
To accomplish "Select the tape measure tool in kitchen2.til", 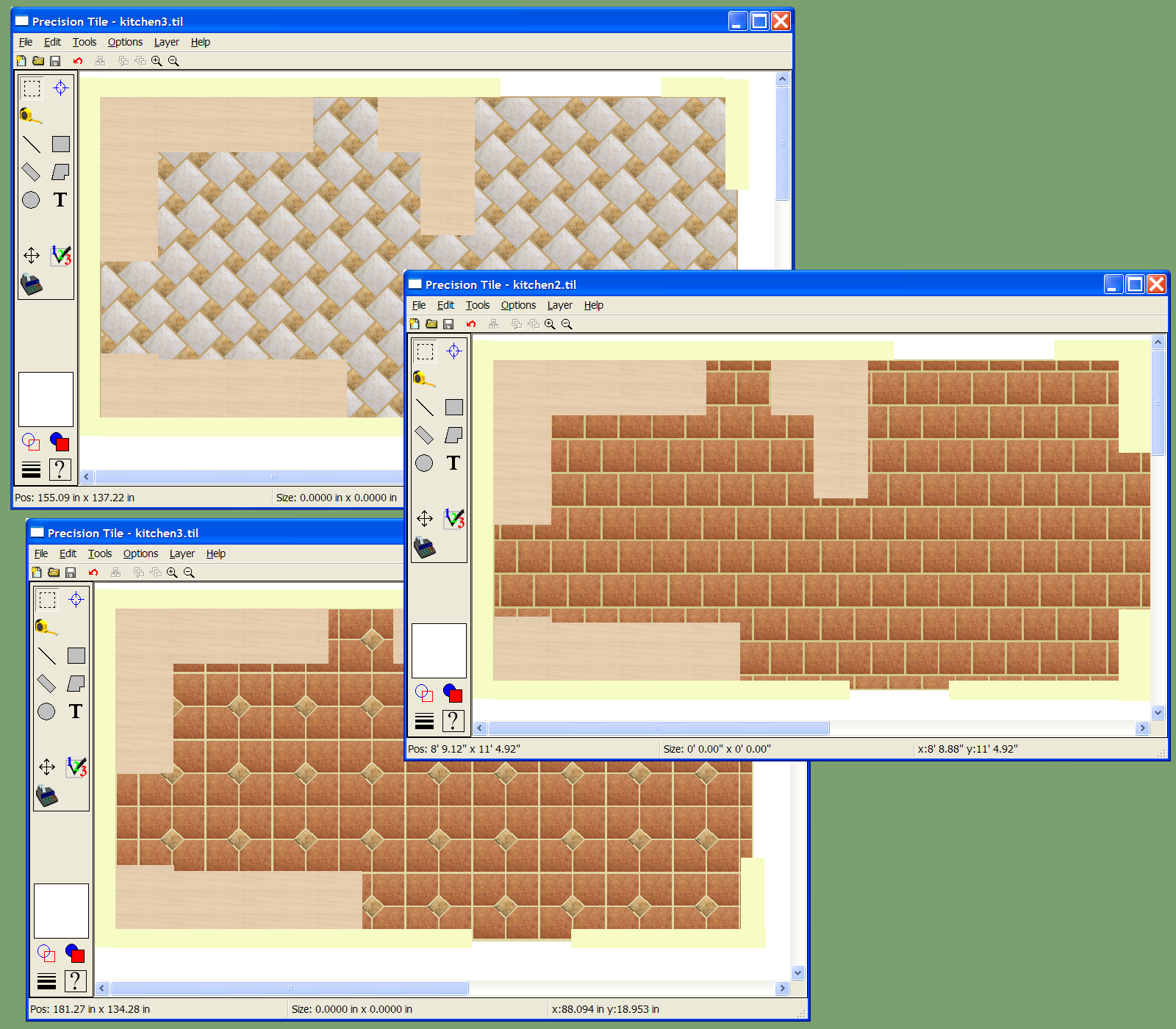I will coord(423,379).
